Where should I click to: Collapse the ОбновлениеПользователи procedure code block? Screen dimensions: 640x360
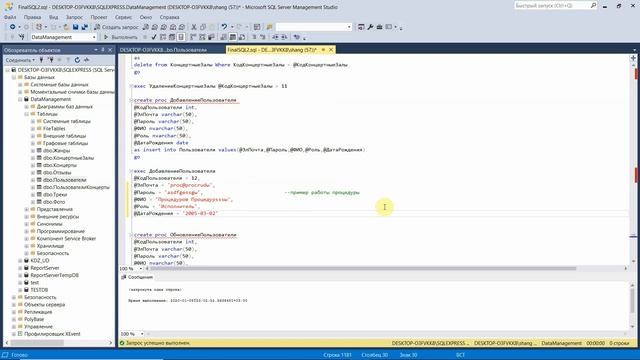(x=131, y=235)
